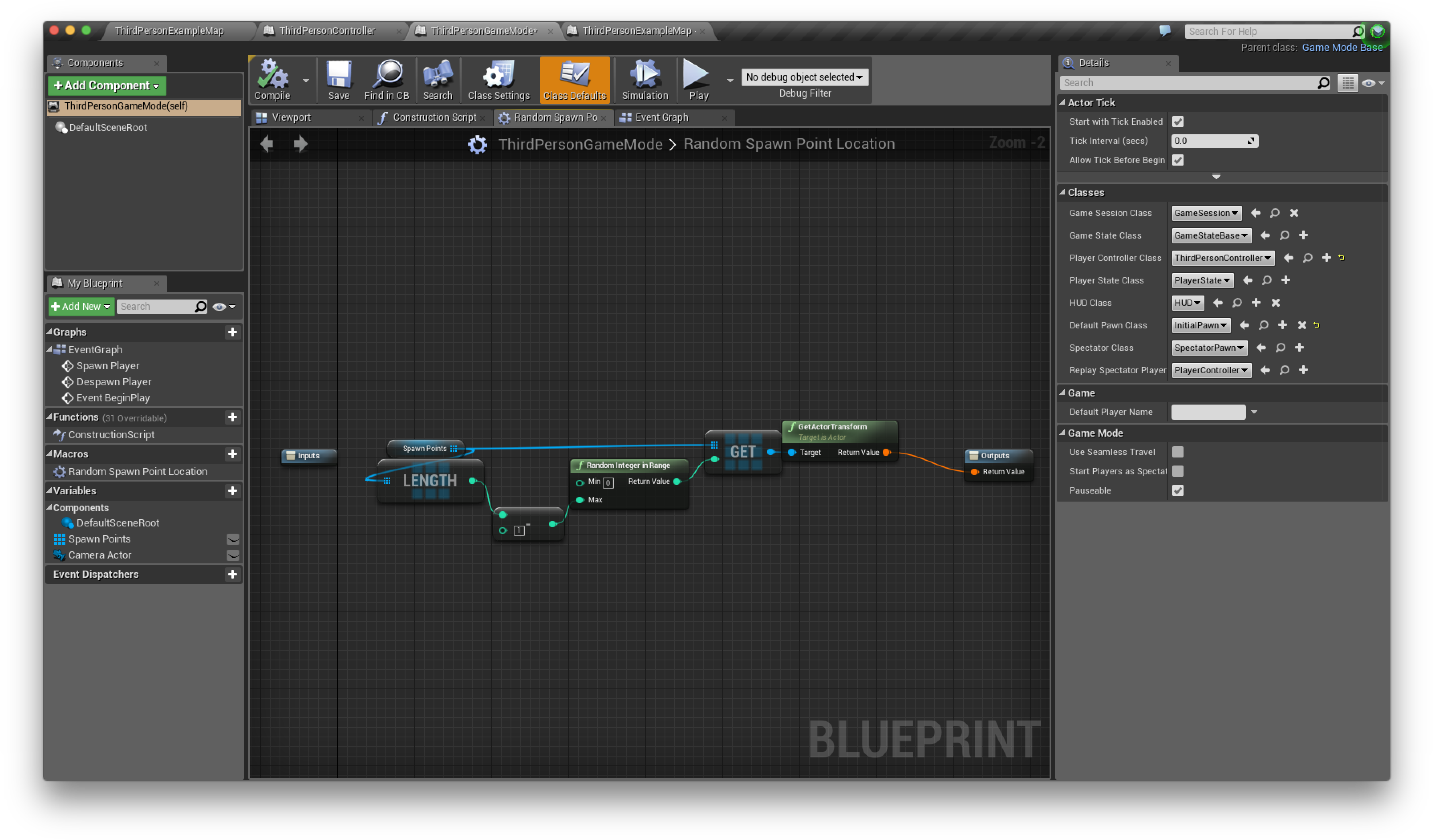Screen dimensions: 1433x840
Task: Toggle Start with Tick Enabled checkbox
Action: pos(1178,121)
